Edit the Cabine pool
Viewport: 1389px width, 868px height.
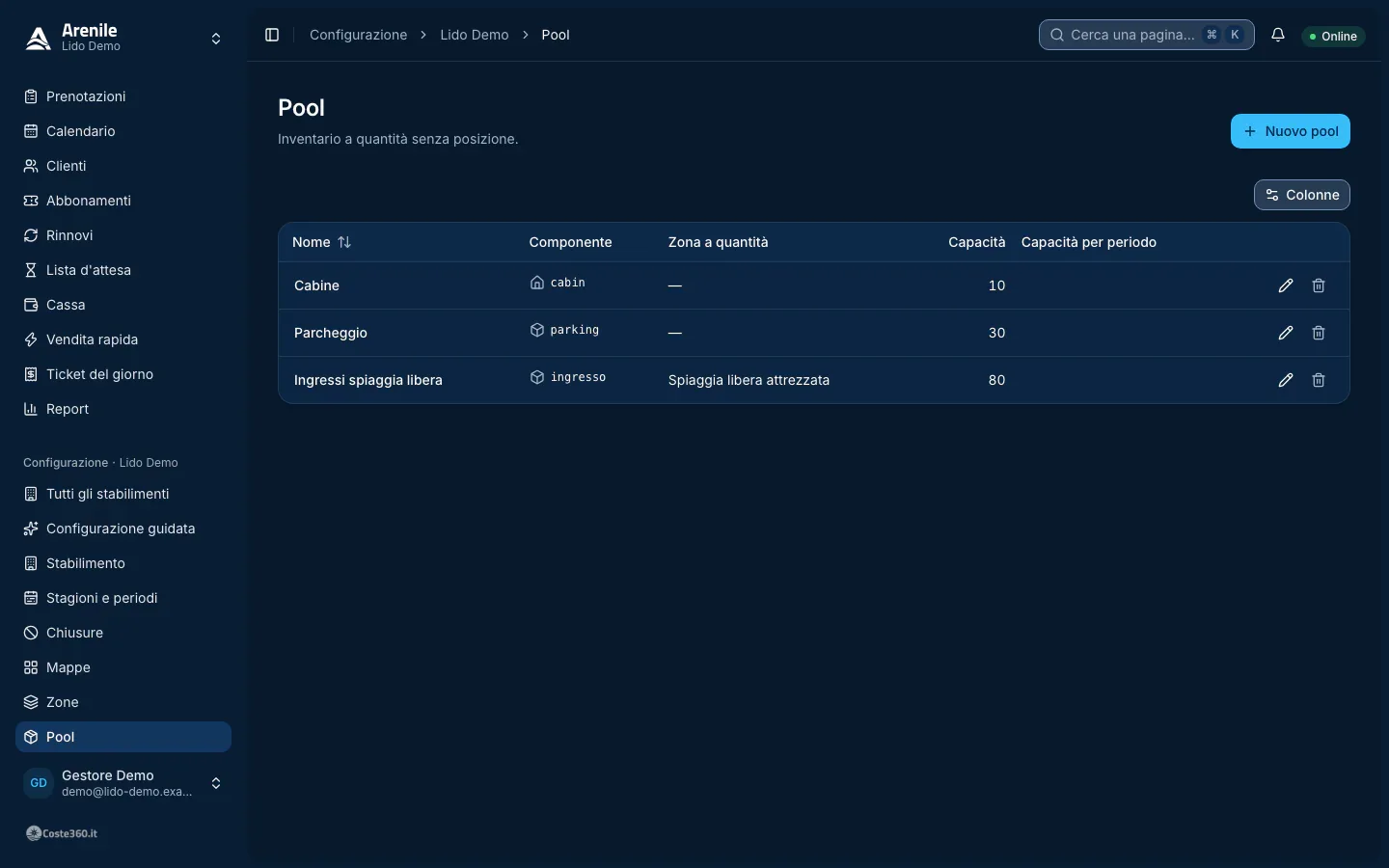click(x=1286, y=285)
